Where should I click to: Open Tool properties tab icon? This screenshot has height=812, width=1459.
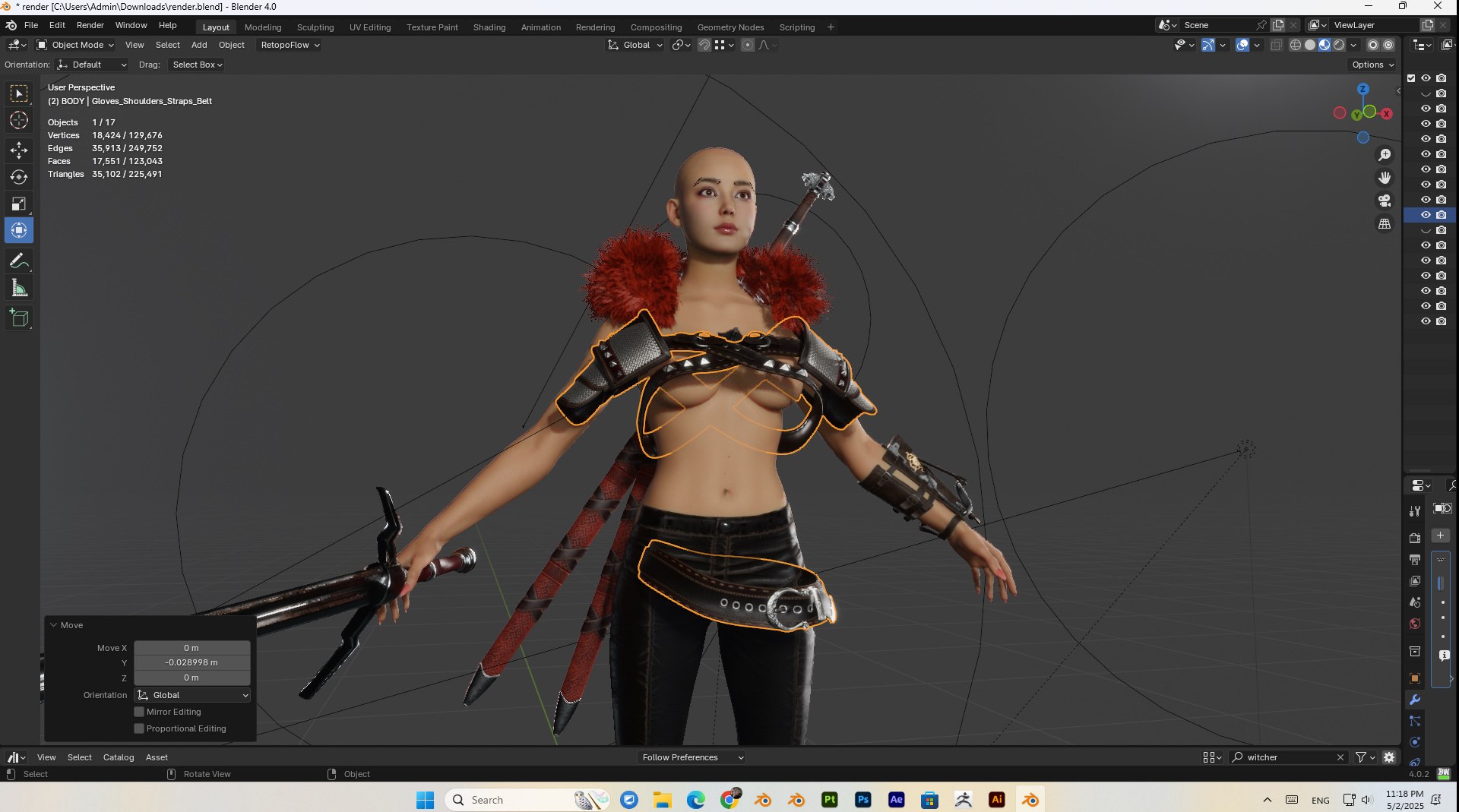(1414, 511)
